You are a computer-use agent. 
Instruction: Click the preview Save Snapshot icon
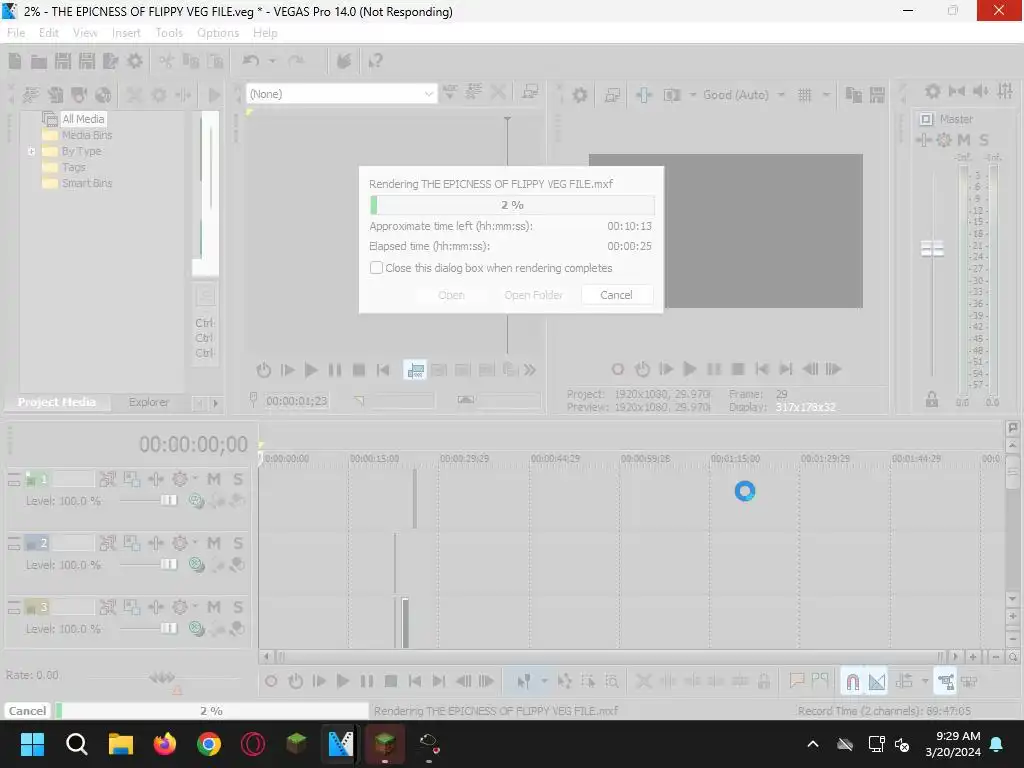[x=877, y=95]
